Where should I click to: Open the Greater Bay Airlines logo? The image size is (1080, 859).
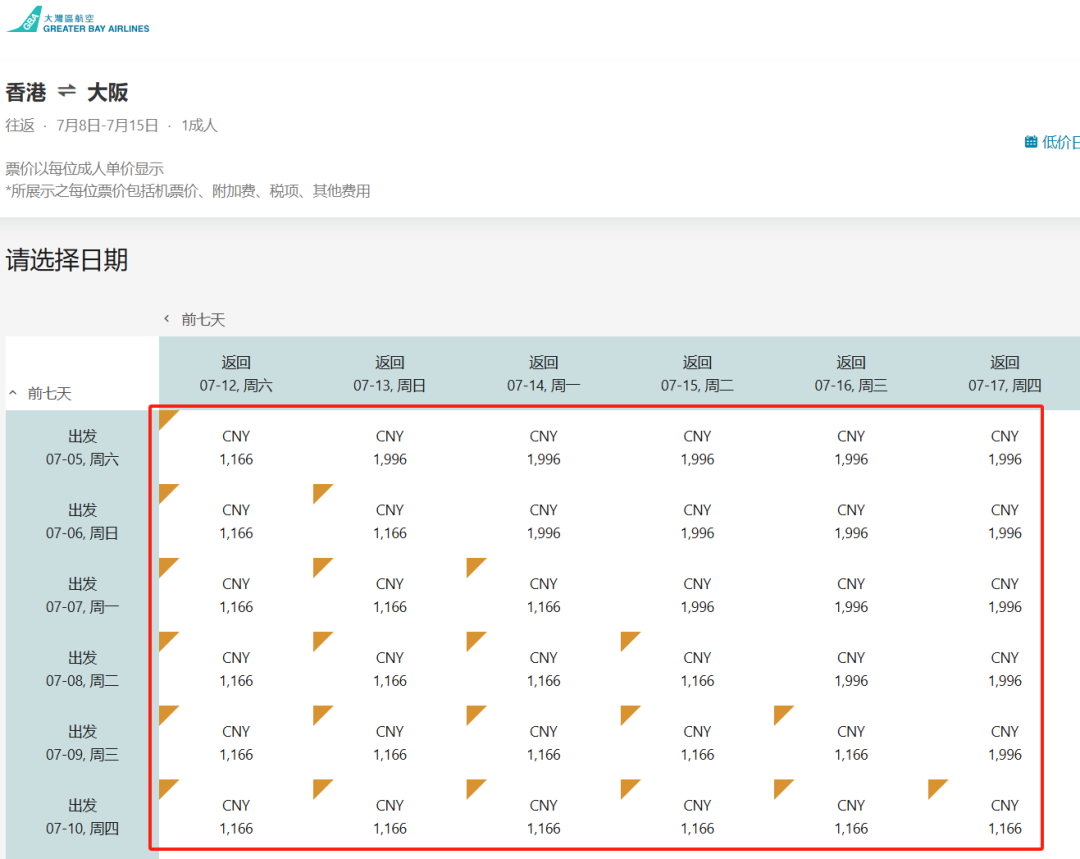78,20
